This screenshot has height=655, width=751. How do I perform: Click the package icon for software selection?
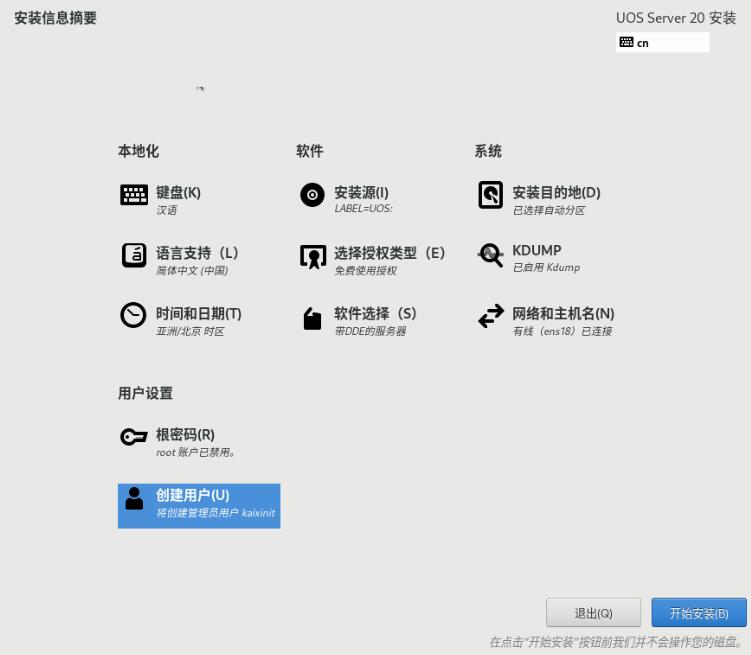click(312, 318)
